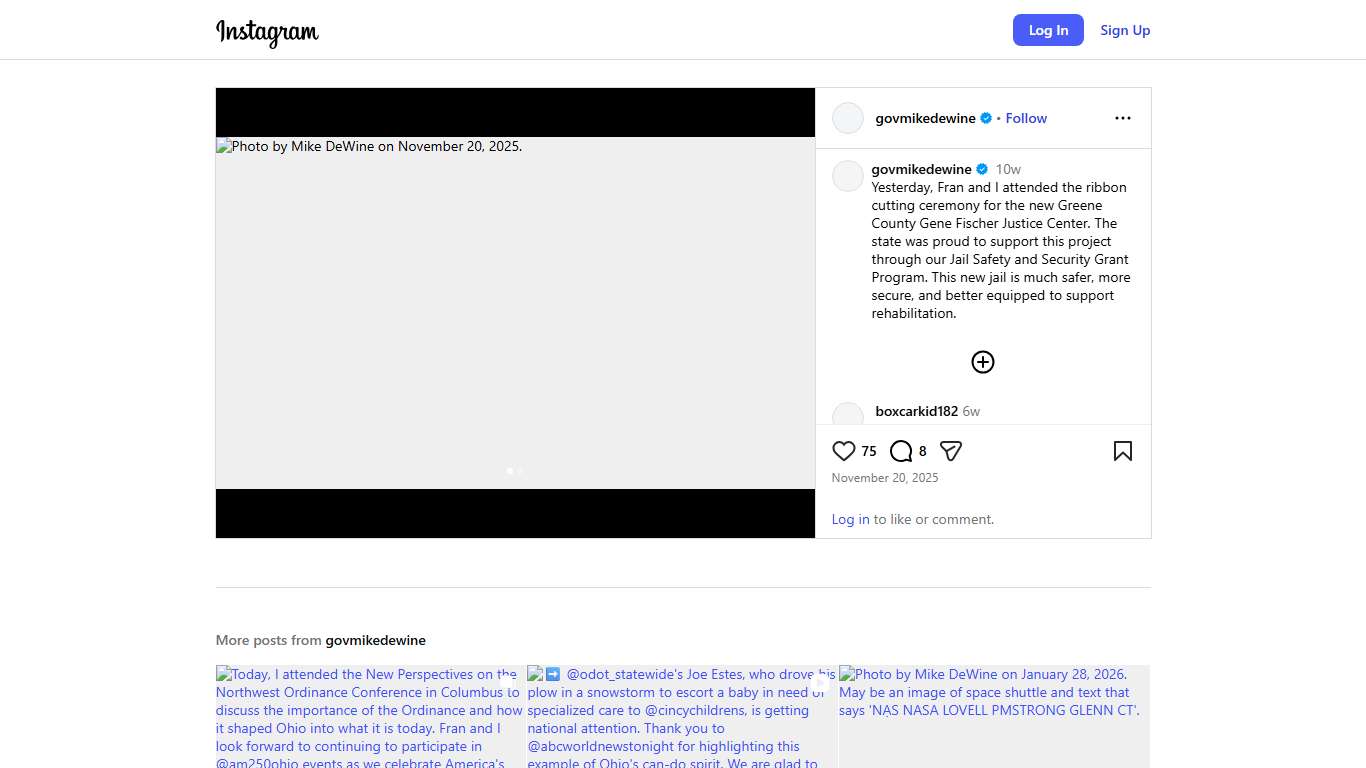This screenshot has width=1366, height=768.
Task: Click boxcarkid182's avatar
Action: point(847,414)
